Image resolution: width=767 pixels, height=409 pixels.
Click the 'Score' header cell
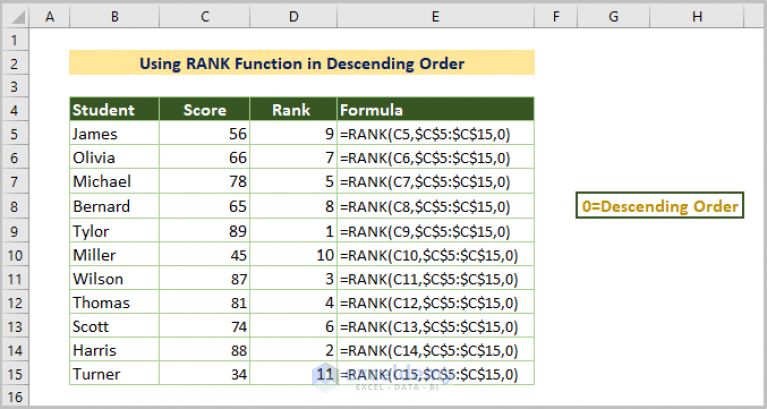[x=204, y=109]
